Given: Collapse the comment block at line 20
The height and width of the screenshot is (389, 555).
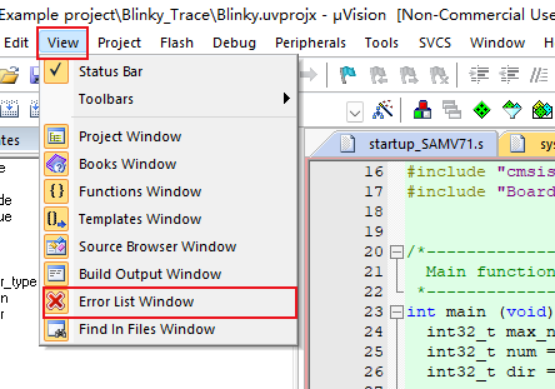Looking at the screenshot, I should [396, 252].
